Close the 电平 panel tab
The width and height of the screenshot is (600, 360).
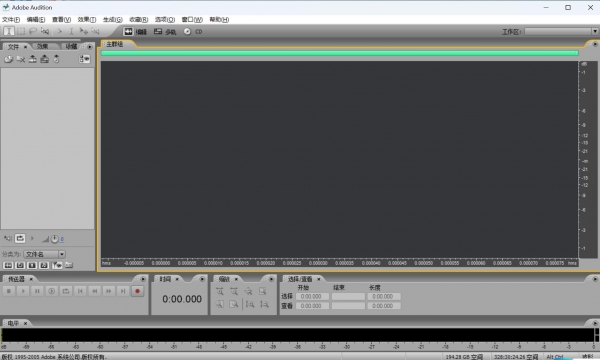tap(26, 324)
